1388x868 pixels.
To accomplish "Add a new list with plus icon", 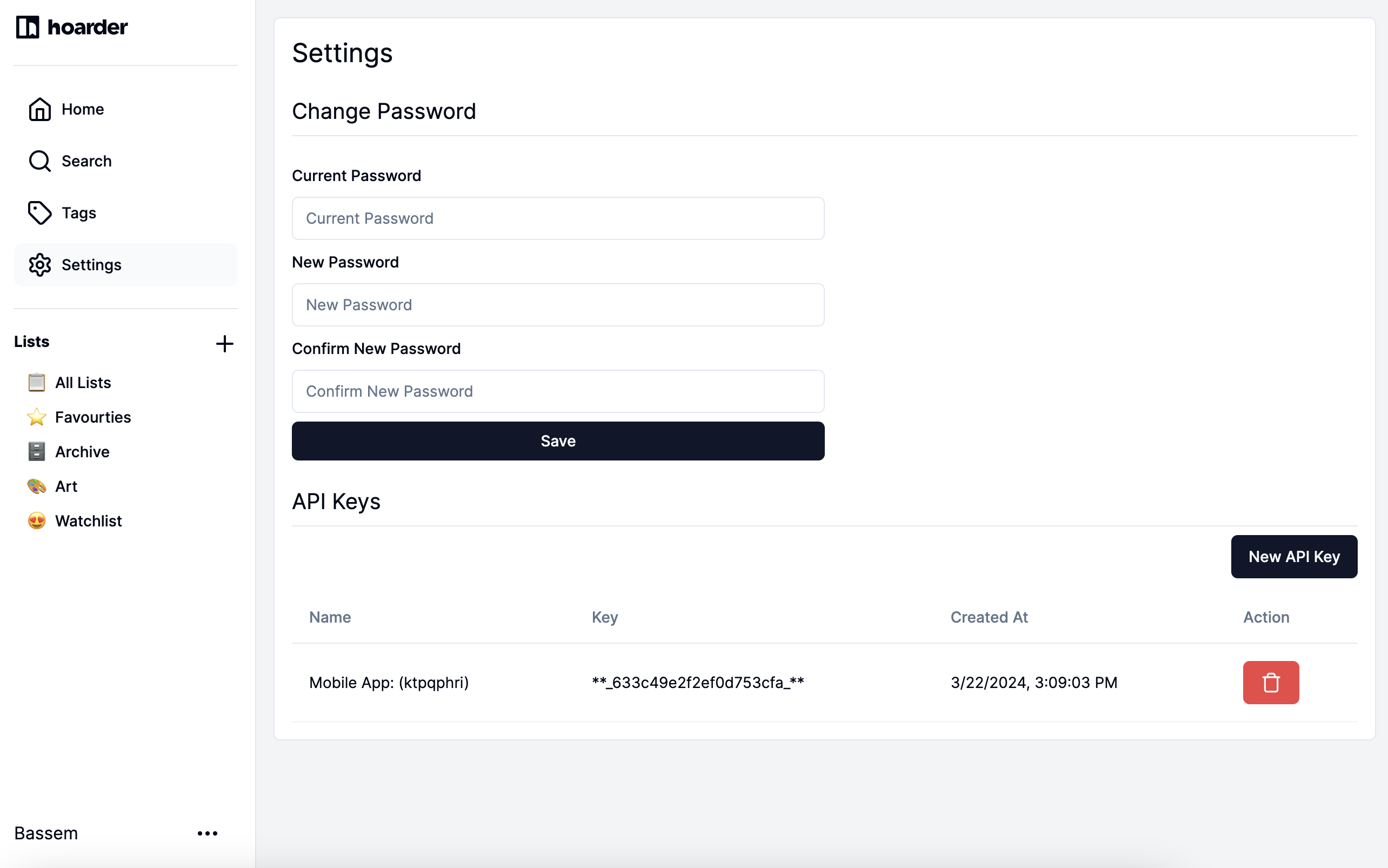I will coord(224,344).
